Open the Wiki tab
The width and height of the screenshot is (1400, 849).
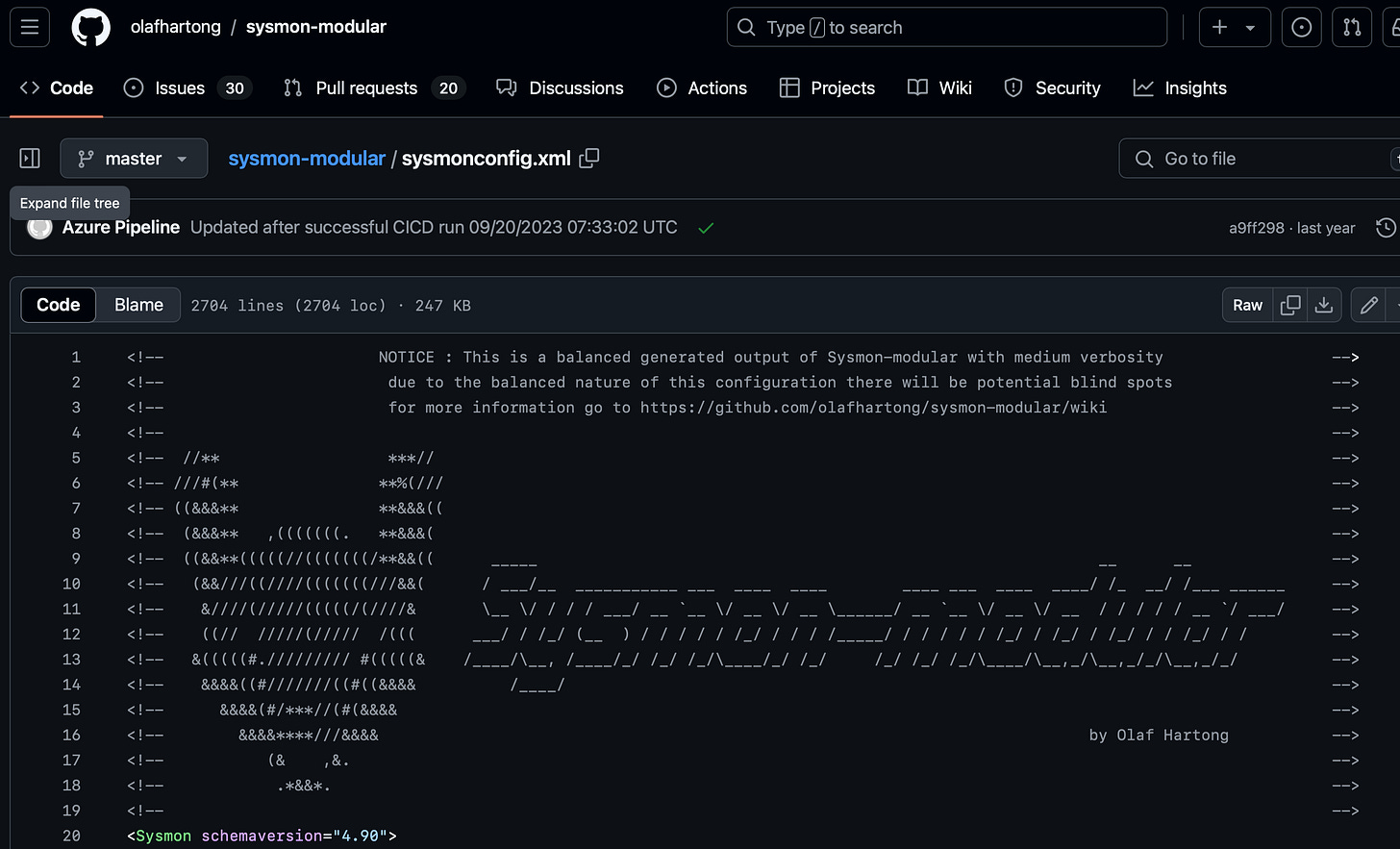(939, 87)
